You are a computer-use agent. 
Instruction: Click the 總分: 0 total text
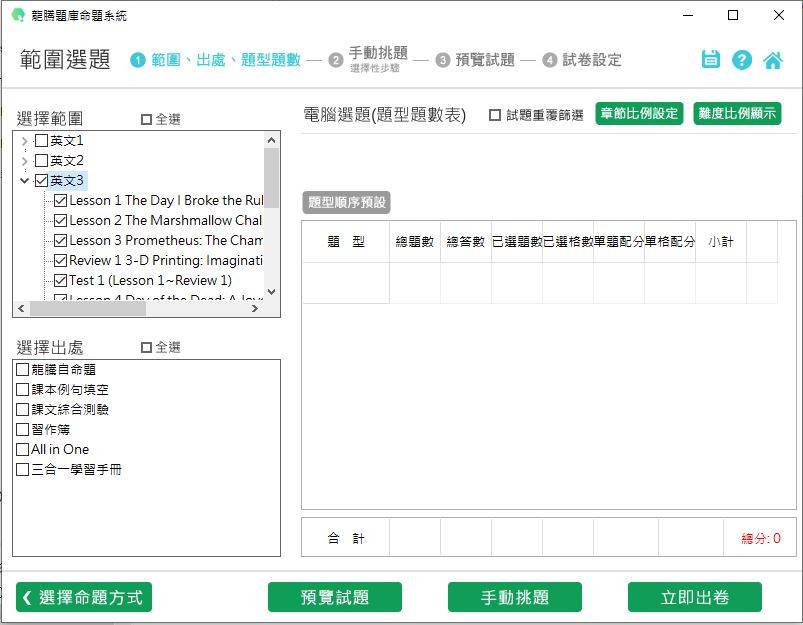pos(761,538)
